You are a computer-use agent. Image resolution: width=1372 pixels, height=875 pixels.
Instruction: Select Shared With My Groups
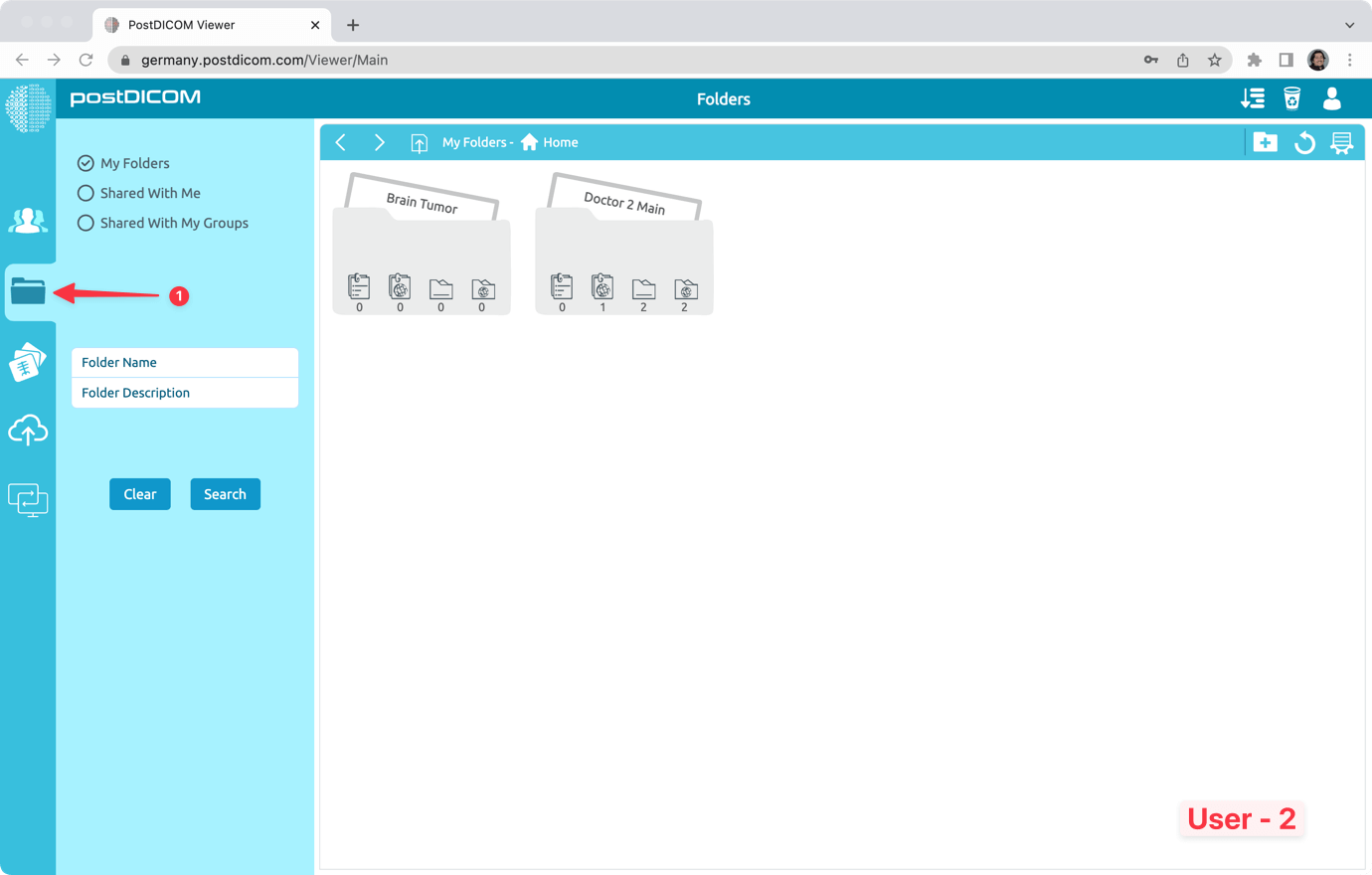pyautogui.click(x=86, y=223)
